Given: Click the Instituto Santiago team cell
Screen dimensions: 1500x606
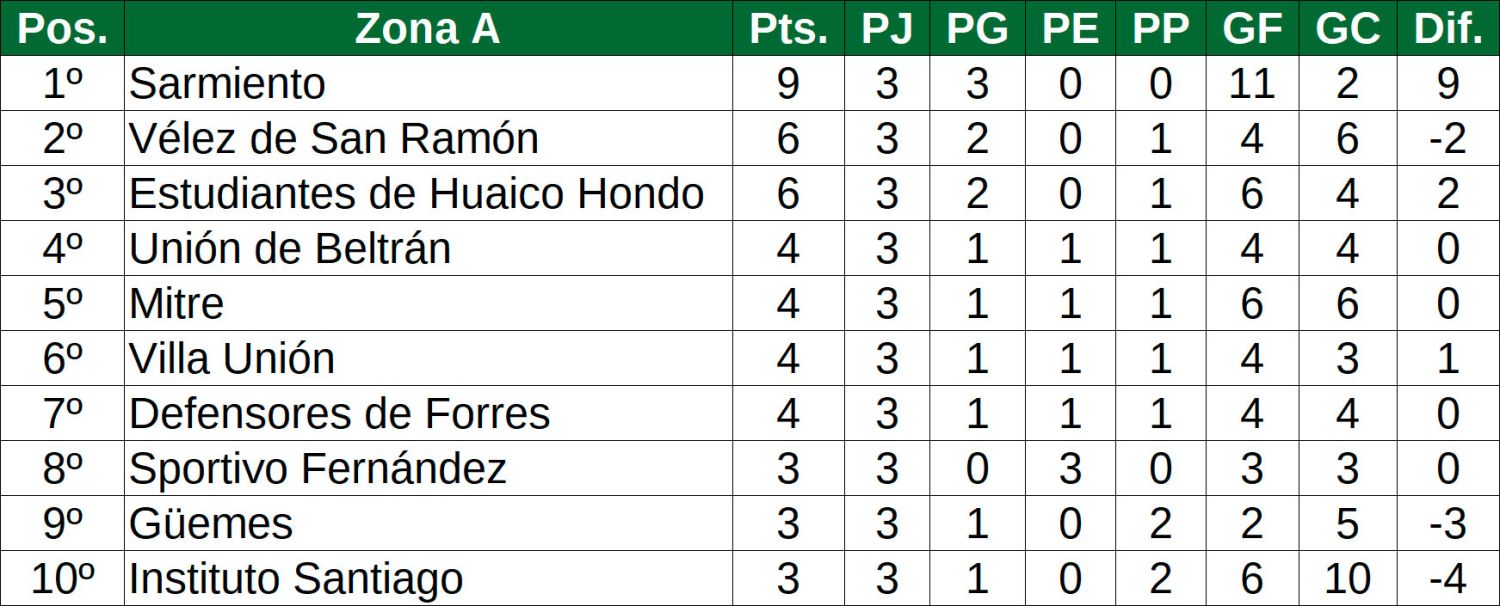Looking at the screenshot, I should click(x=296, y=579).
